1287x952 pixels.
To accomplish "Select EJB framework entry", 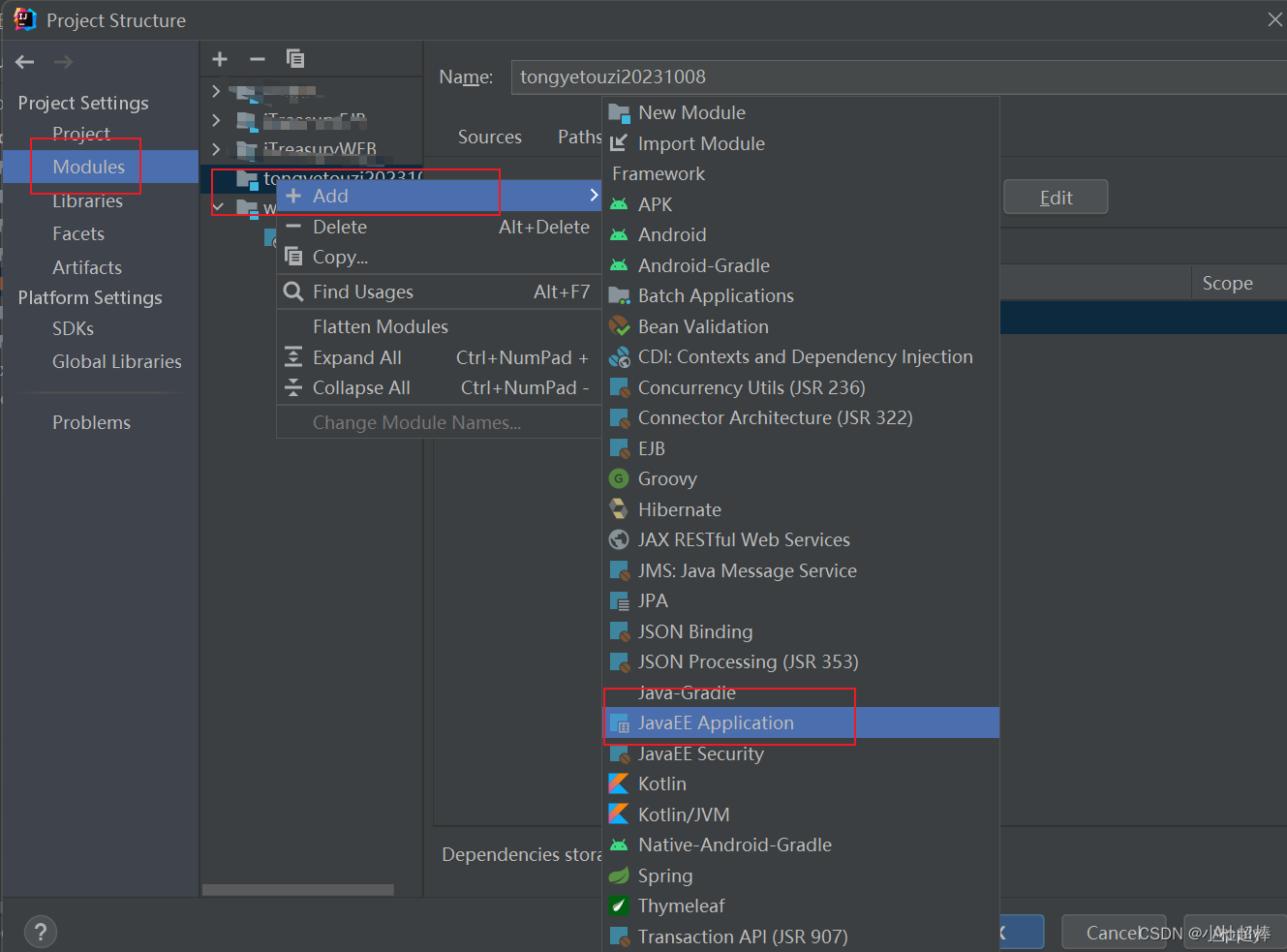I will pyautogui.click(x=801, y=448).
